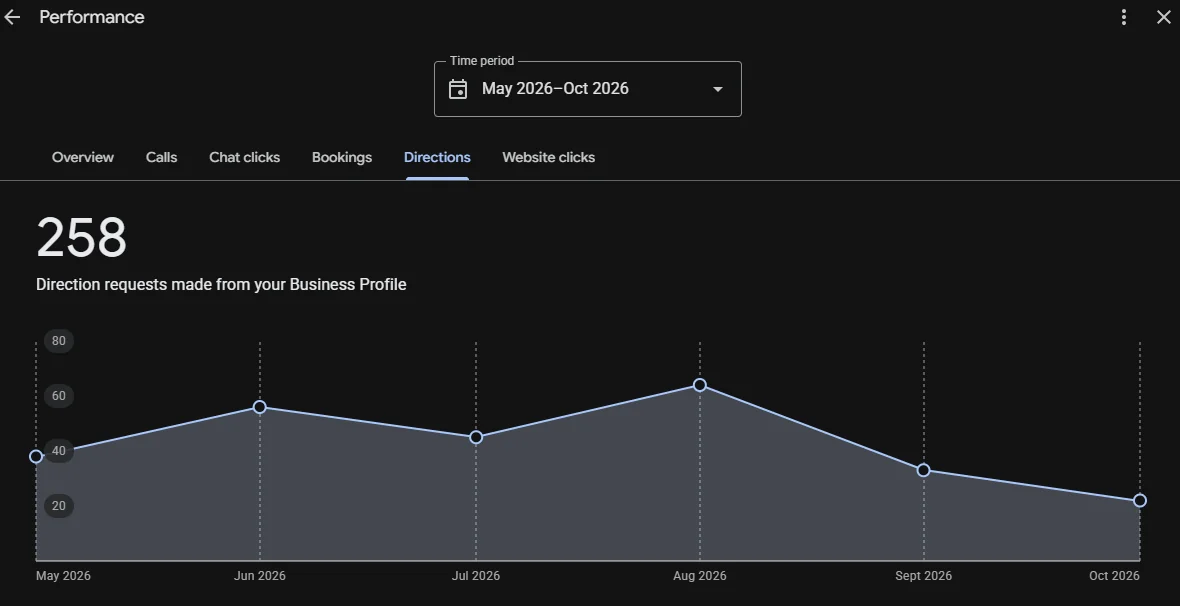This screenshot has width=1180, height=606.
Task: Click the Oct 2026 data point on the chart
Action: pyautogui.click(x=1140, y=501)
